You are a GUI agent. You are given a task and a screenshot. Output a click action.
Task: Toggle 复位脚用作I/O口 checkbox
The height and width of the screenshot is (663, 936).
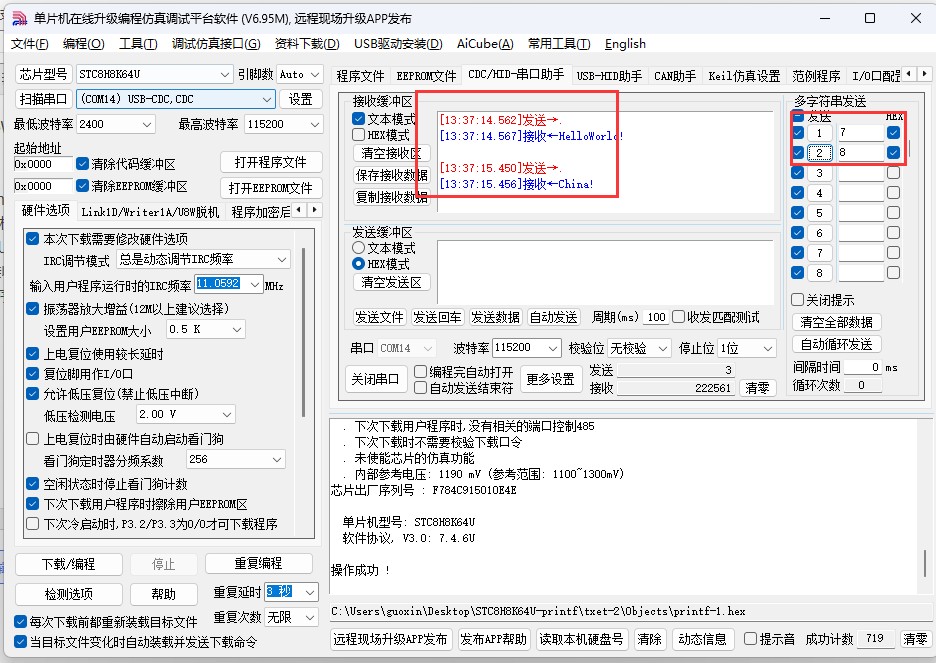tap(33, 374)
